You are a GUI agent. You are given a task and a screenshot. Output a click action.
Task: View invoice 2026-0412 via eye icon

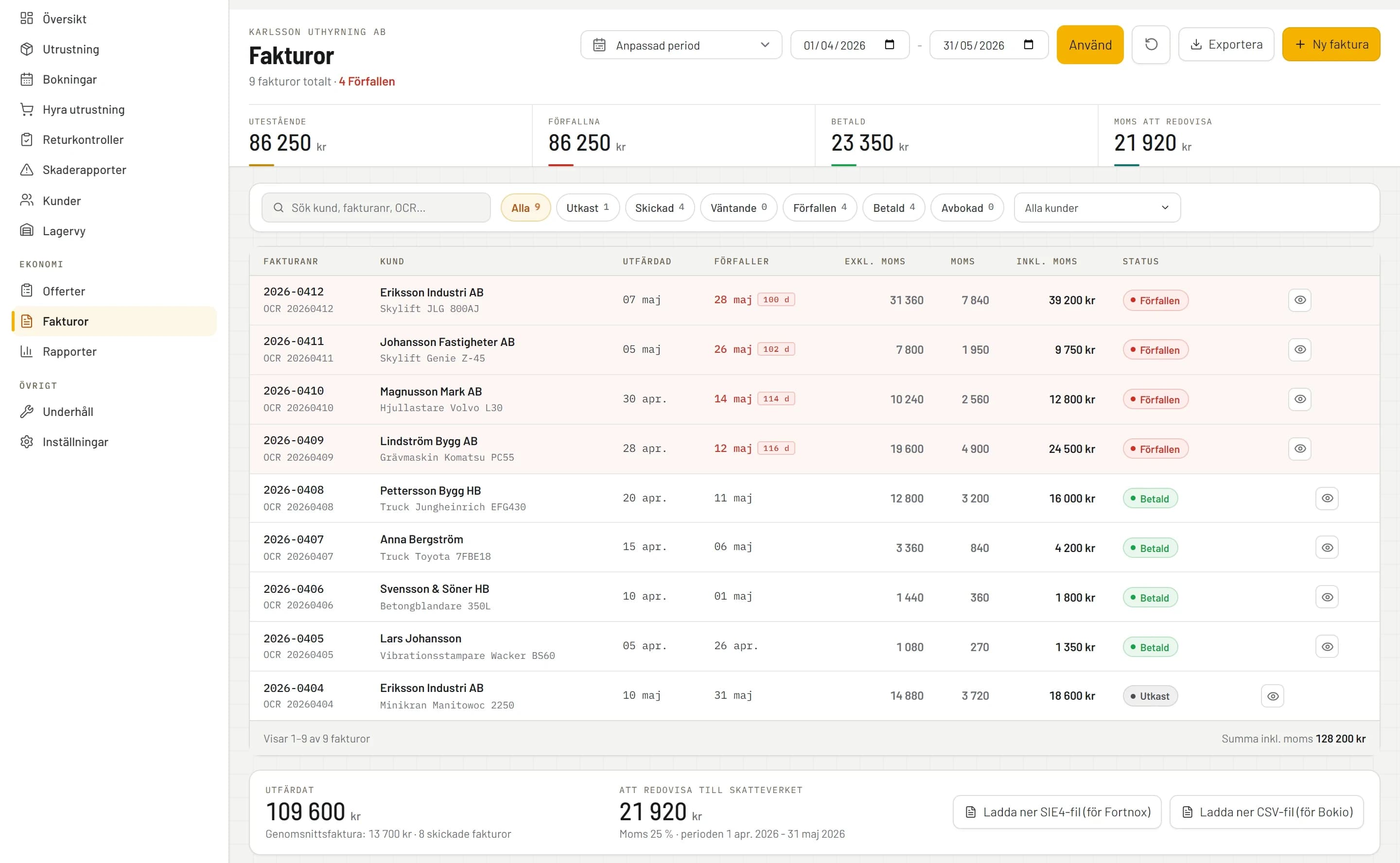(x=1299, y=300)
